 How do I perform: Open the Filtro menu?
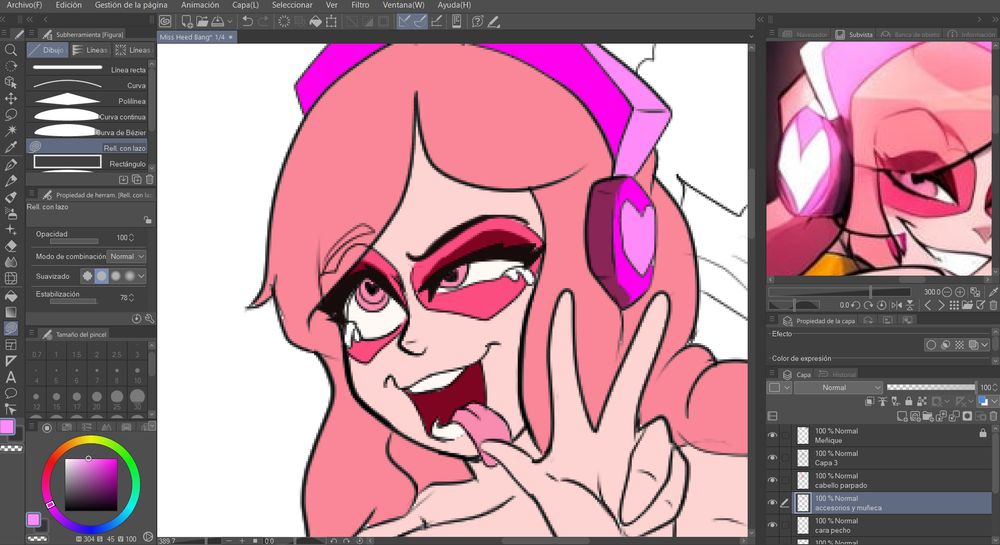360,5
